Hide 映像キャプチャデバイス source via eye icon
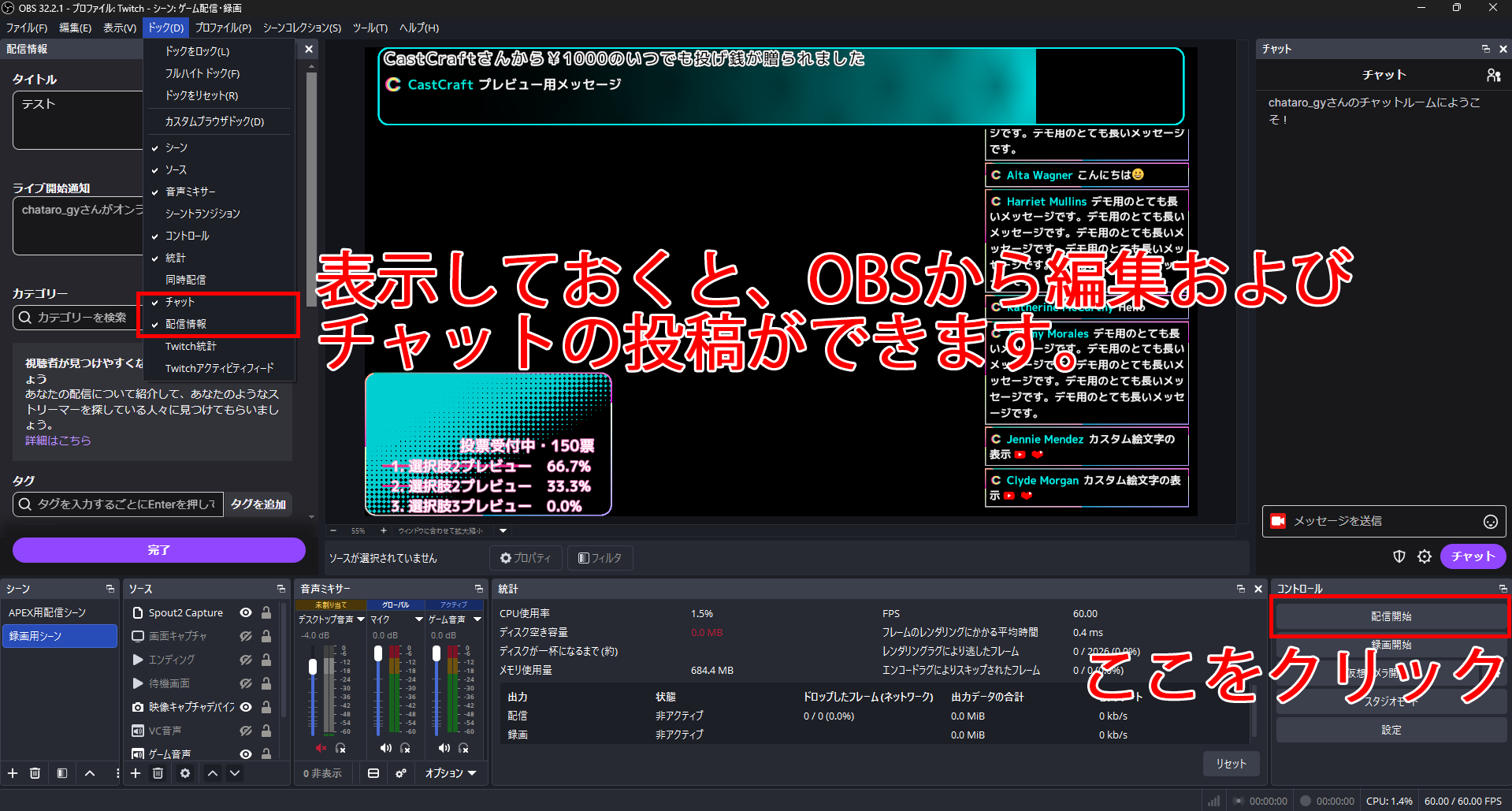Image resolution: width=1512 pixels, height=811 pixels. [x=246, y=707]
